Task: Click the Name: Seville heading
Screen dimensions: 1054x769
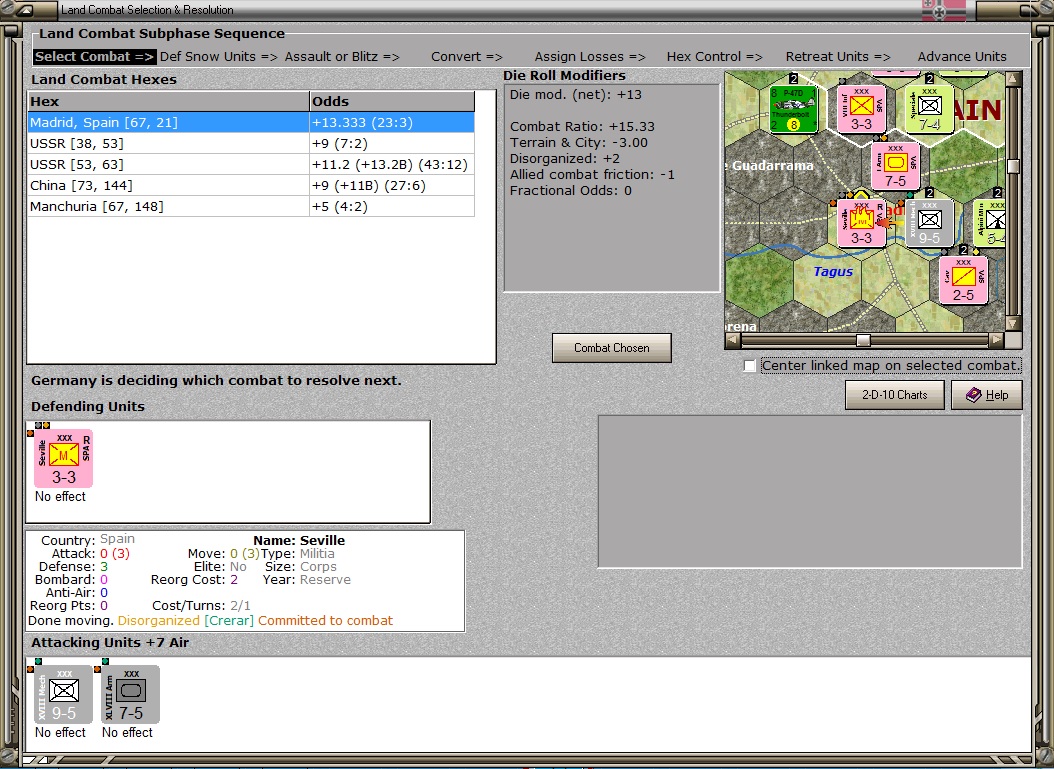Action: pyautogui.click(x=299, y=540)
